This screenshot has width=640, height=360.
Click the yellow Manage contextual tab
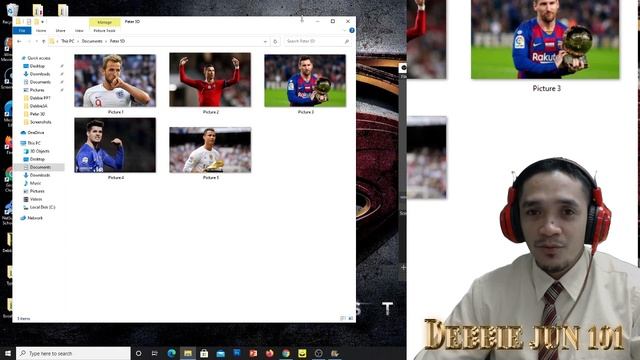(x=104, y=22)
